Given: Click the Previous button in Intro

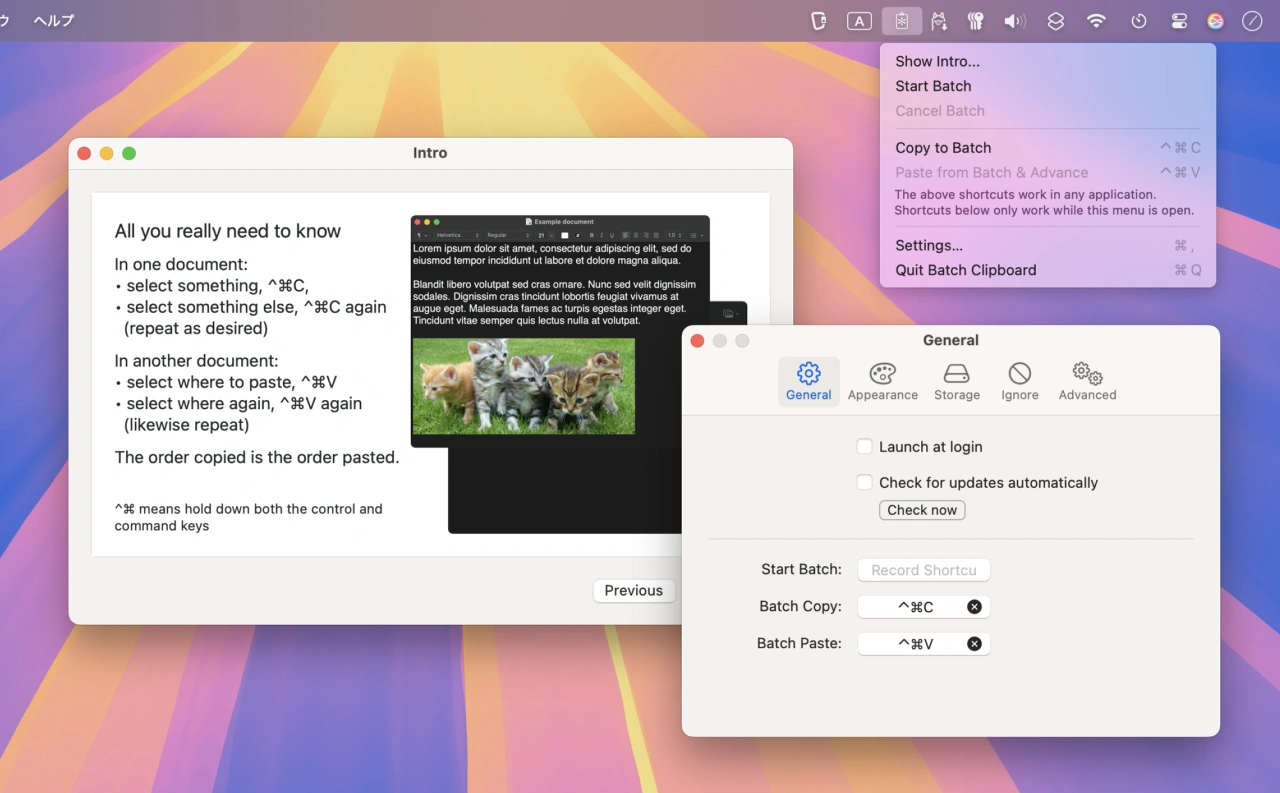Looking at the screenshot, I should (633, 591).
